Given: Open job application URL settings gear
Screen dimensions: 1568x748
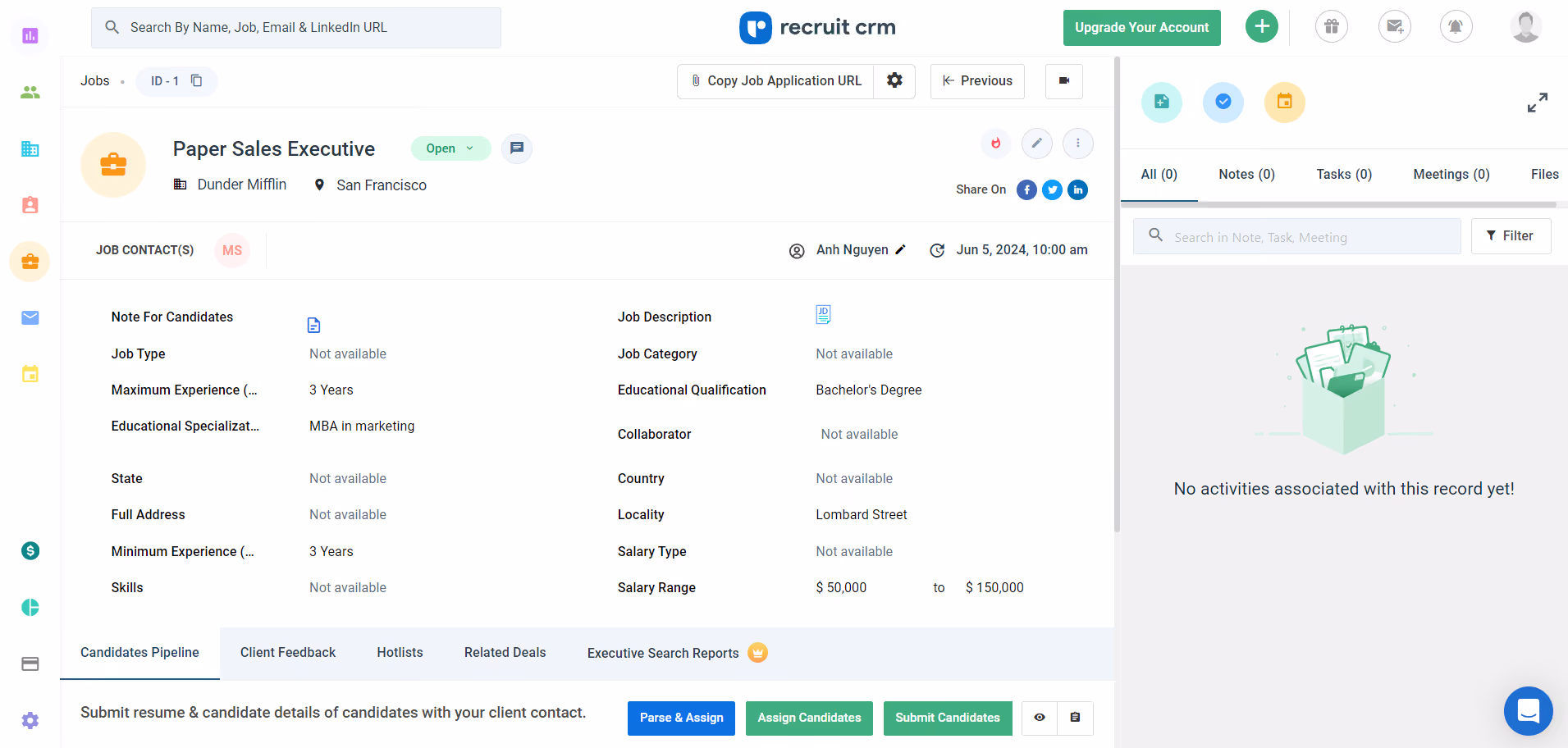Looking at the screenshot, I should tap(894, 80).
